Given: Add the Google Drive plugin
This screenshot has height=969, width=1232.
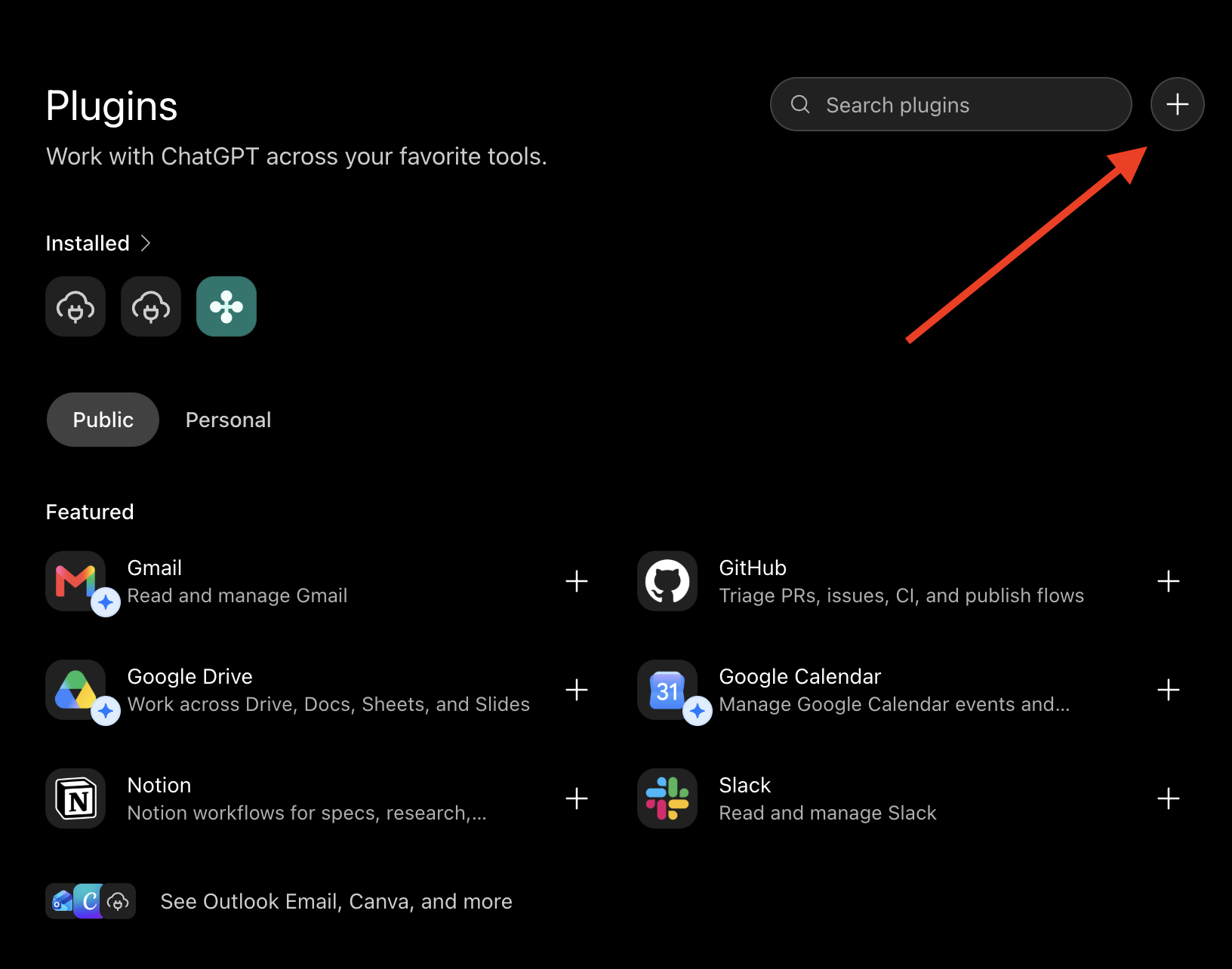Looking at the screenshot, I should [577, 690].
